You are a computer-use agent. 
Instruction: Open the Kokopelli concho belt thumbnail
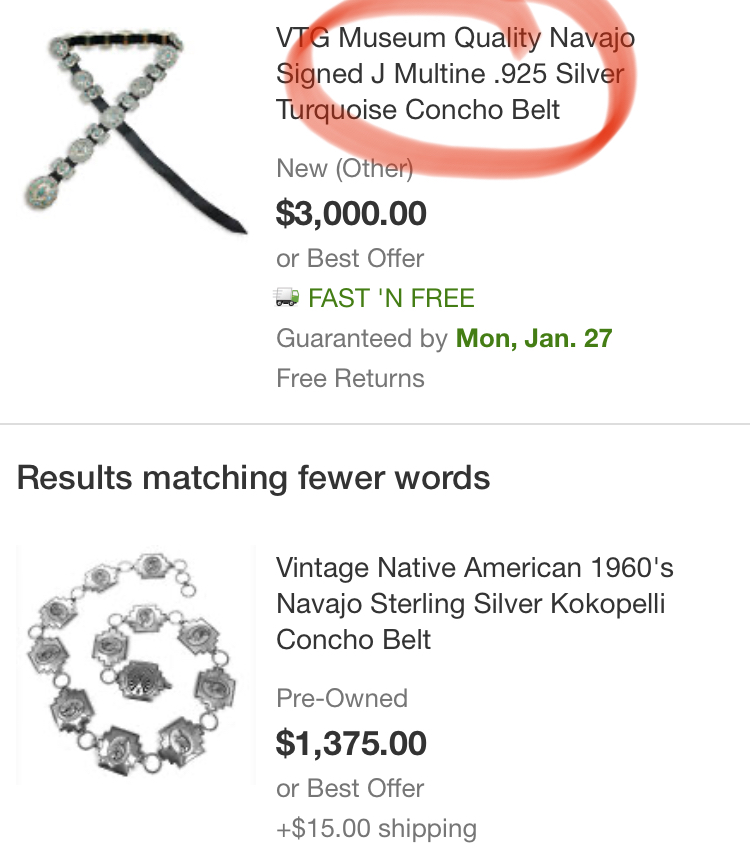(x=135, y=663)
